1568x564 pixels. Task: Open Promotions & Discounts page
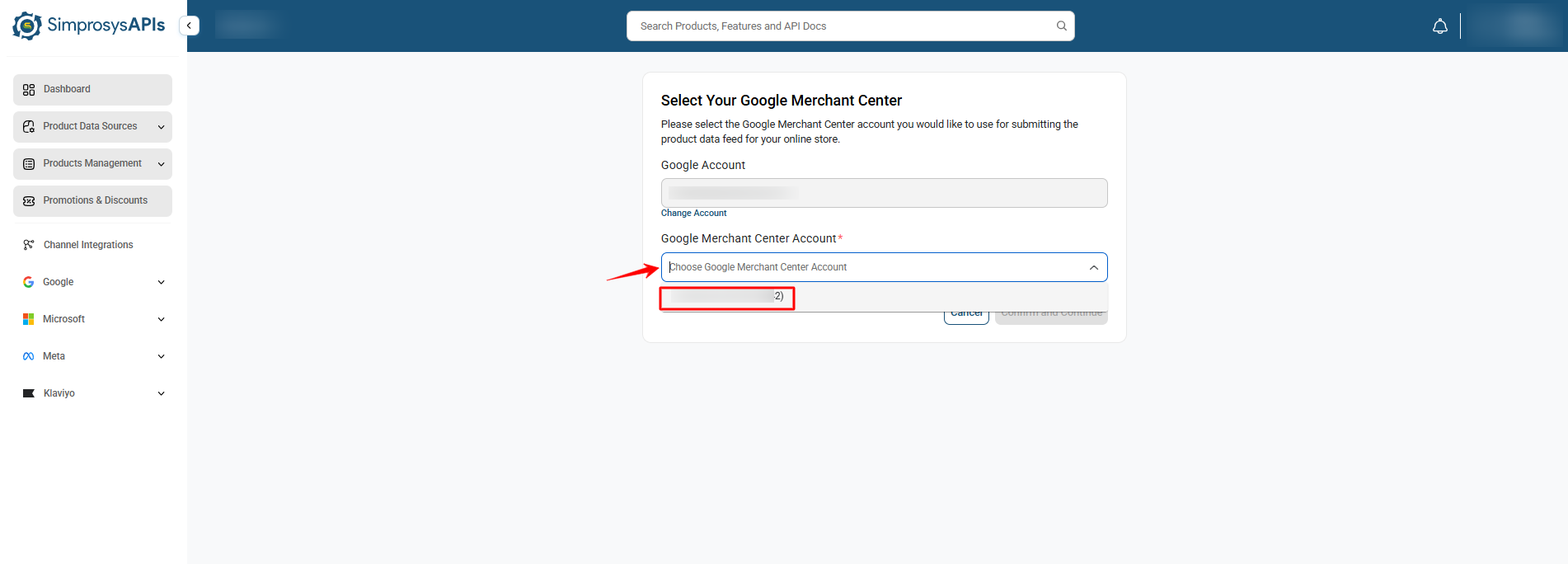(92, 200)
